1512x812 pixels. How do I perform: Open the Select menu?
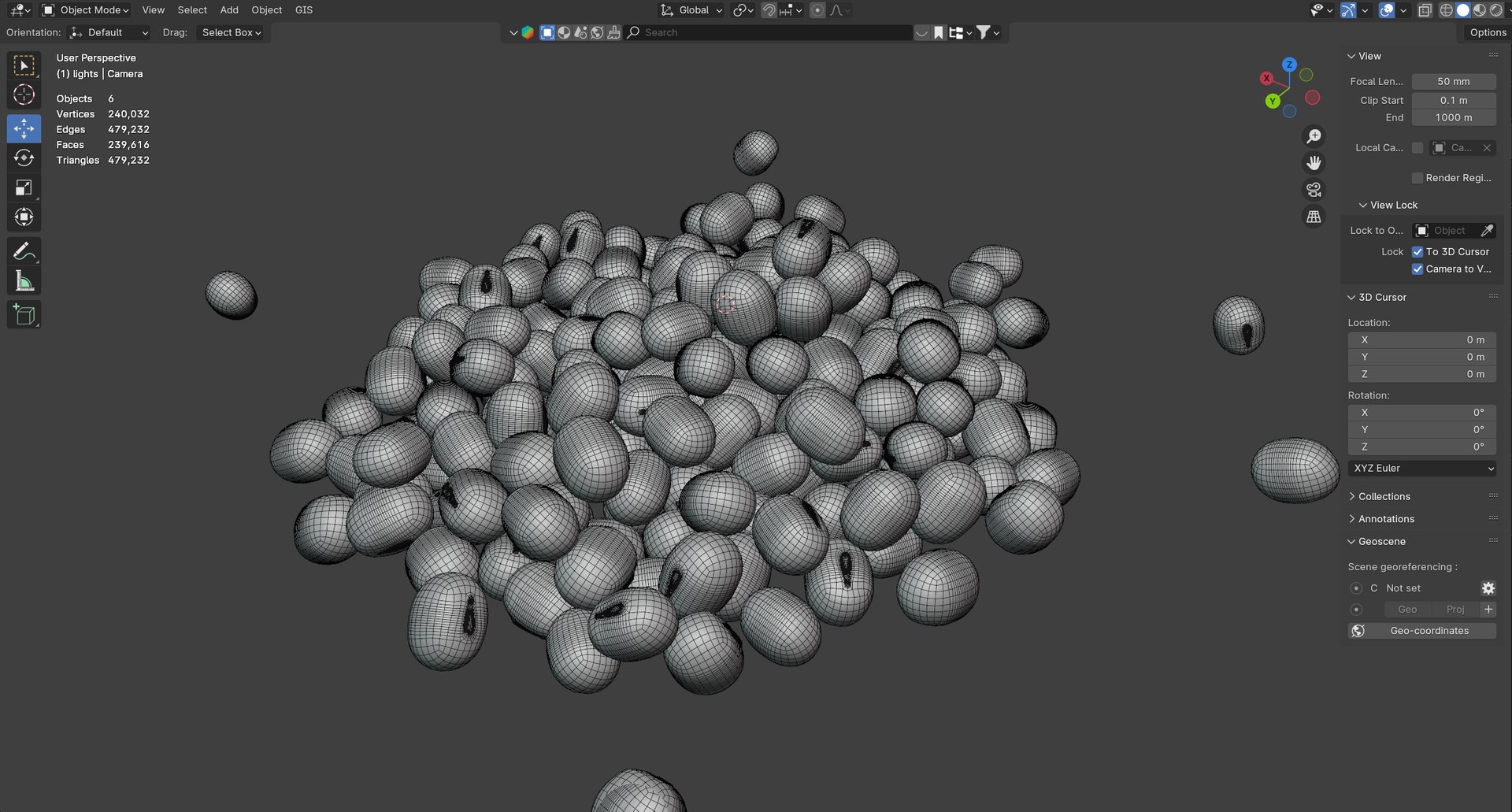click(x=192, y=10)
